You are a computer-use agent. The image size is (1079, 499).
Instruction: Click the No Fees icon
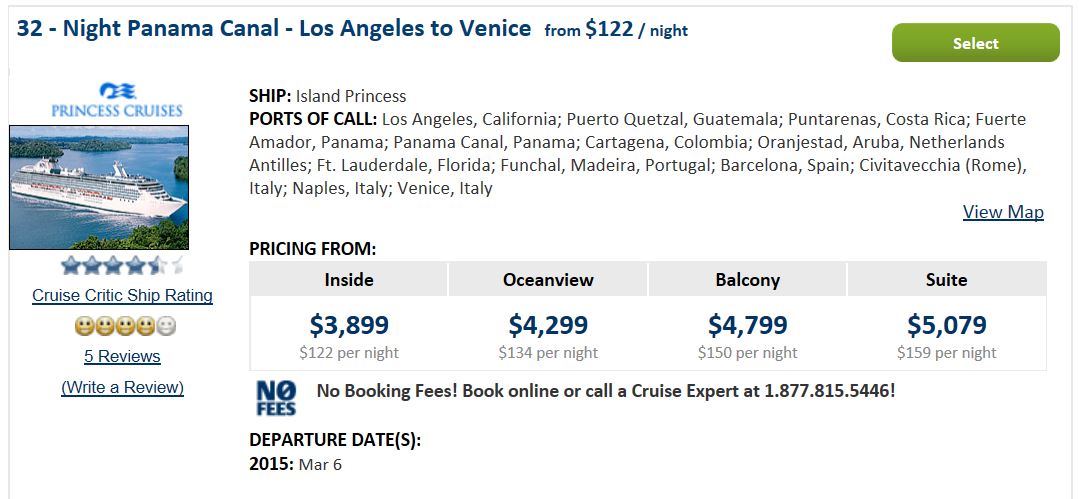click(x=277, y=399)
